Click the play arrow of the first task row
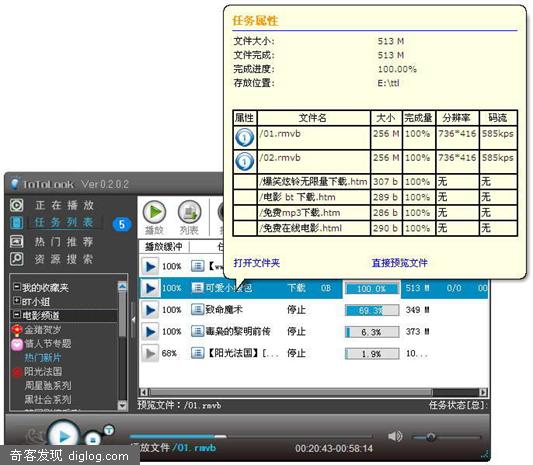The height and width of the screenshot is (465, 533). point(150,266)
